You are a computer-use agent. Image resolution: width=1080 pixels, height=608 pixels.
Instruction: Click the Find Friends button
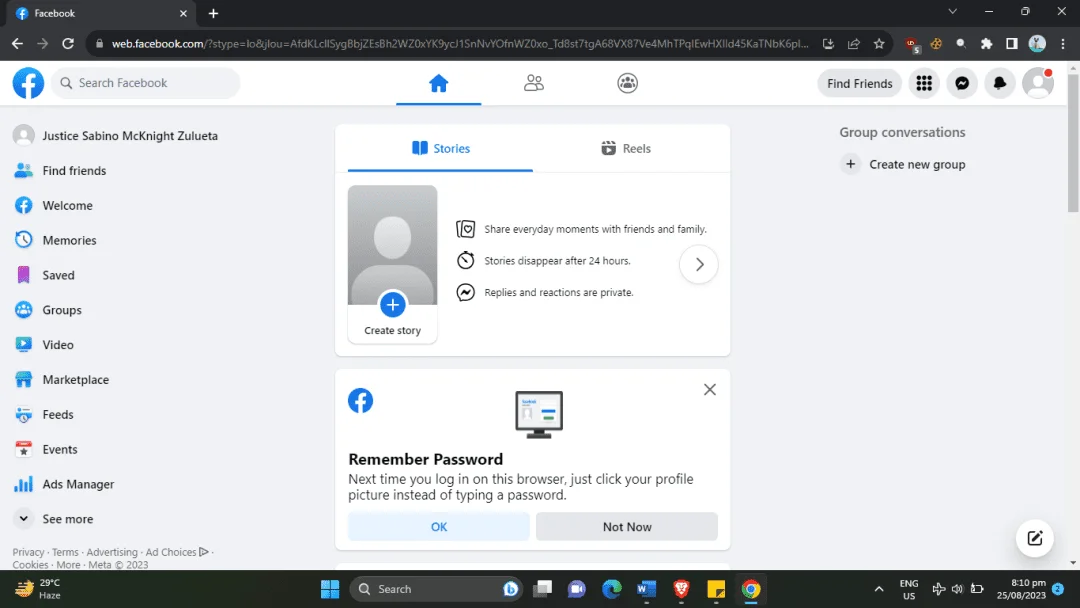(x=860, y=83)
